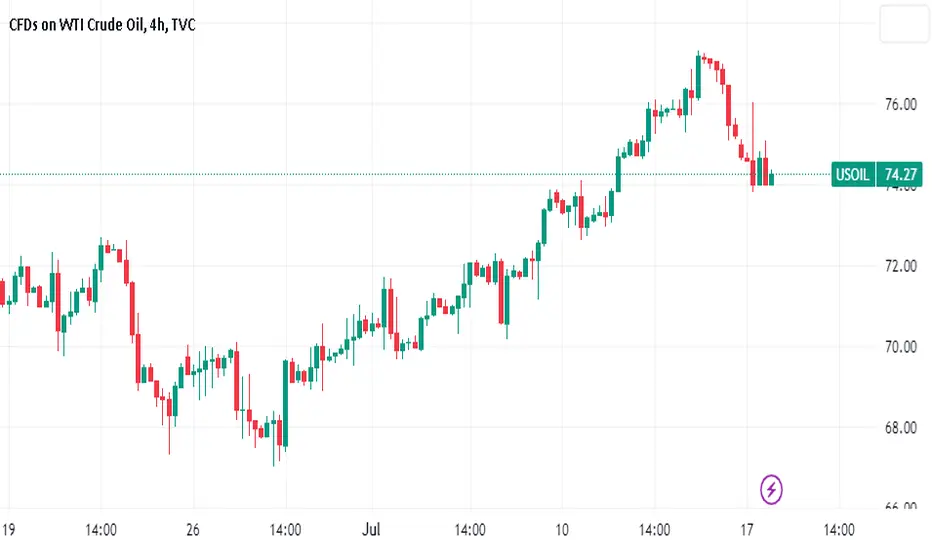The width and height of the screenshot is (932, 550).
Task: Click the dotted current price line
Action: tap(416, 174)
